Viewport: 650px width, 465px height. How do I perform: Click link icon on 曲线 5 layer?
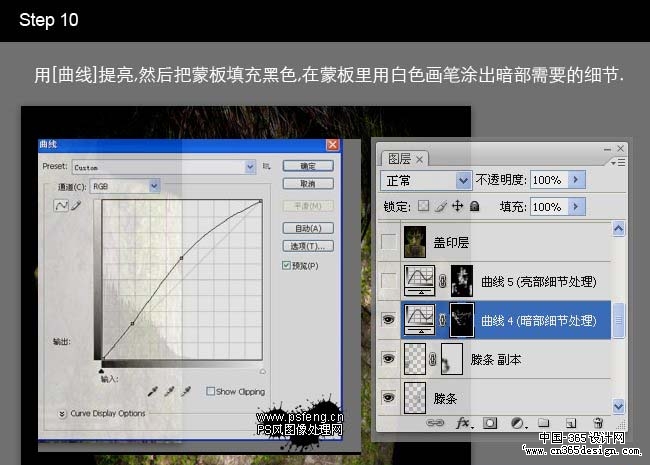click(x=442, y=281)
